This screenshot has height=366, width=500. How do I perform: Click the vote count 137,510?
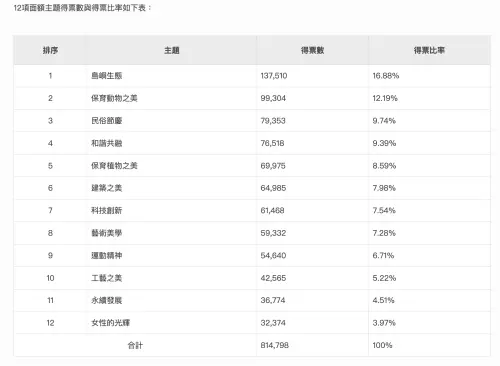(x=274, y=76)
